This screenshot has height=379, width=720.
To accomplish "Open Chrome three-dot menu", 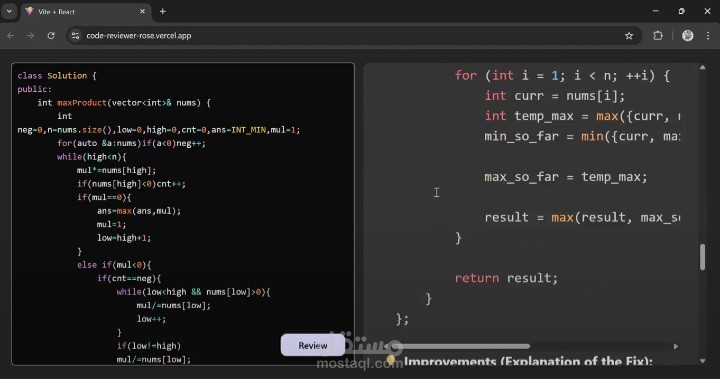I will click(708, 35).
